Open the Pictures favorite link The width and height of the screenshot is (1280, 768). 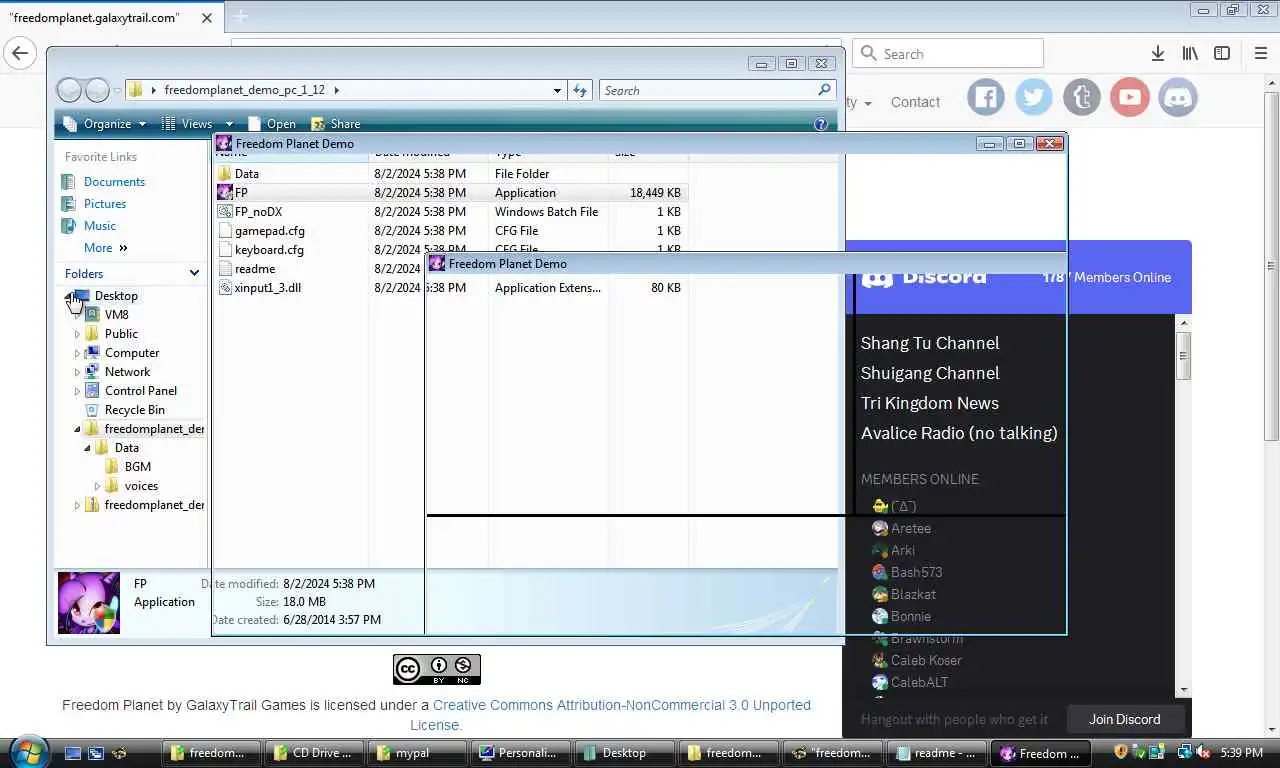point(105,204)
